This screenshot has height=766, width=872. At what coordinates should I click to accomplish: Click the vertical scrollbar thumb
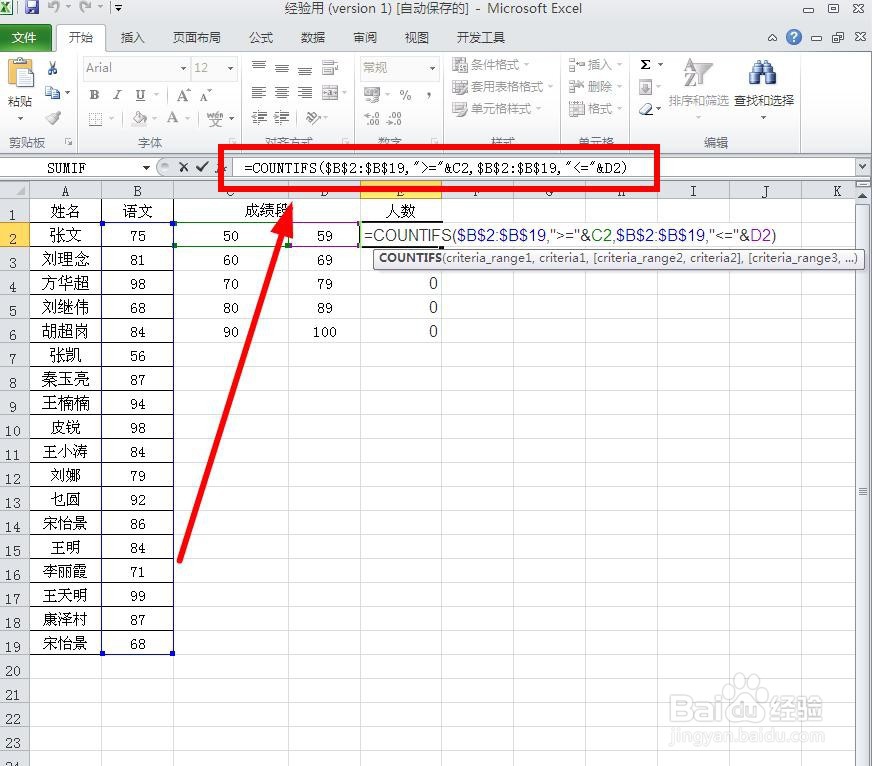click(x=863, y=491)
